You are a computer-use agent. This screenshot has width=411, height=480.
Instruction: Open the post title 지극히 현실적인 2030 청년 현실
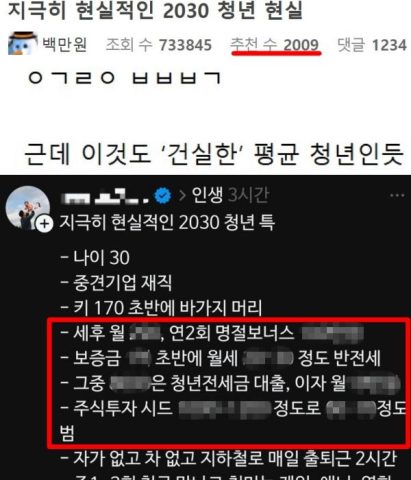point(155,10)
